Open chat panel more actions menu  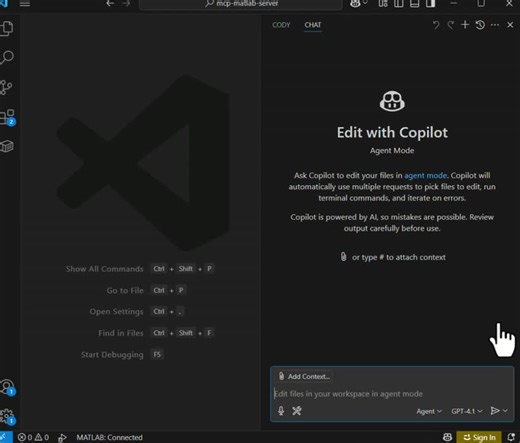pyautogui.click(x=495, y=25)
